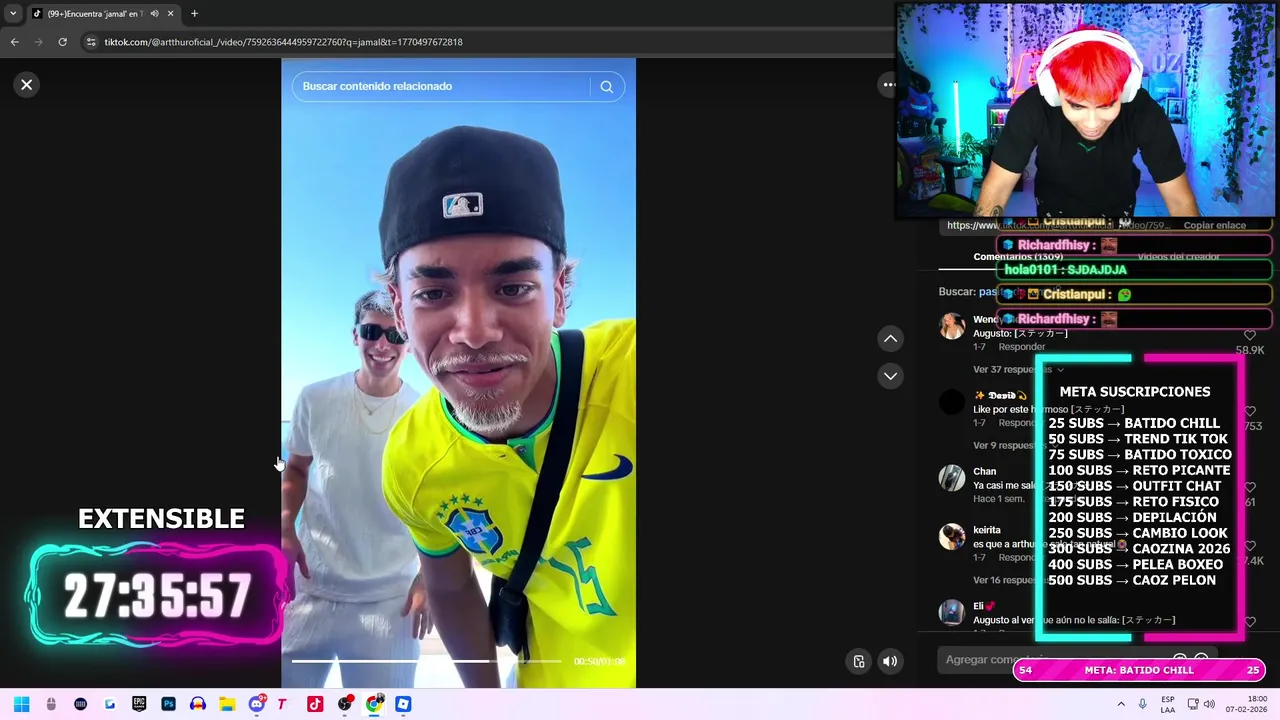Open Discord from the taskbar

coord(257,704)
